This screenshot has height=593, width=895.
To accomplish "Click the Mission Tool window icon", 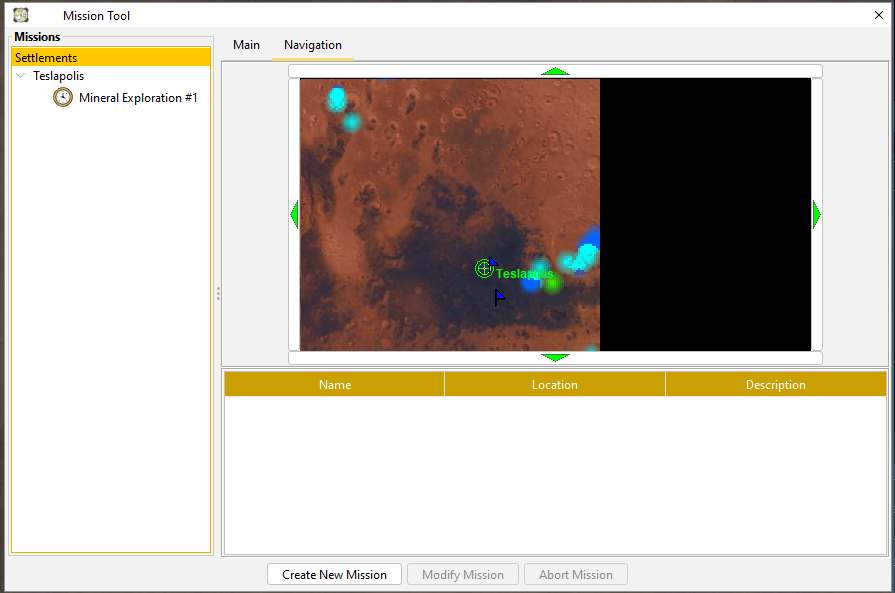I will (21, 15).
